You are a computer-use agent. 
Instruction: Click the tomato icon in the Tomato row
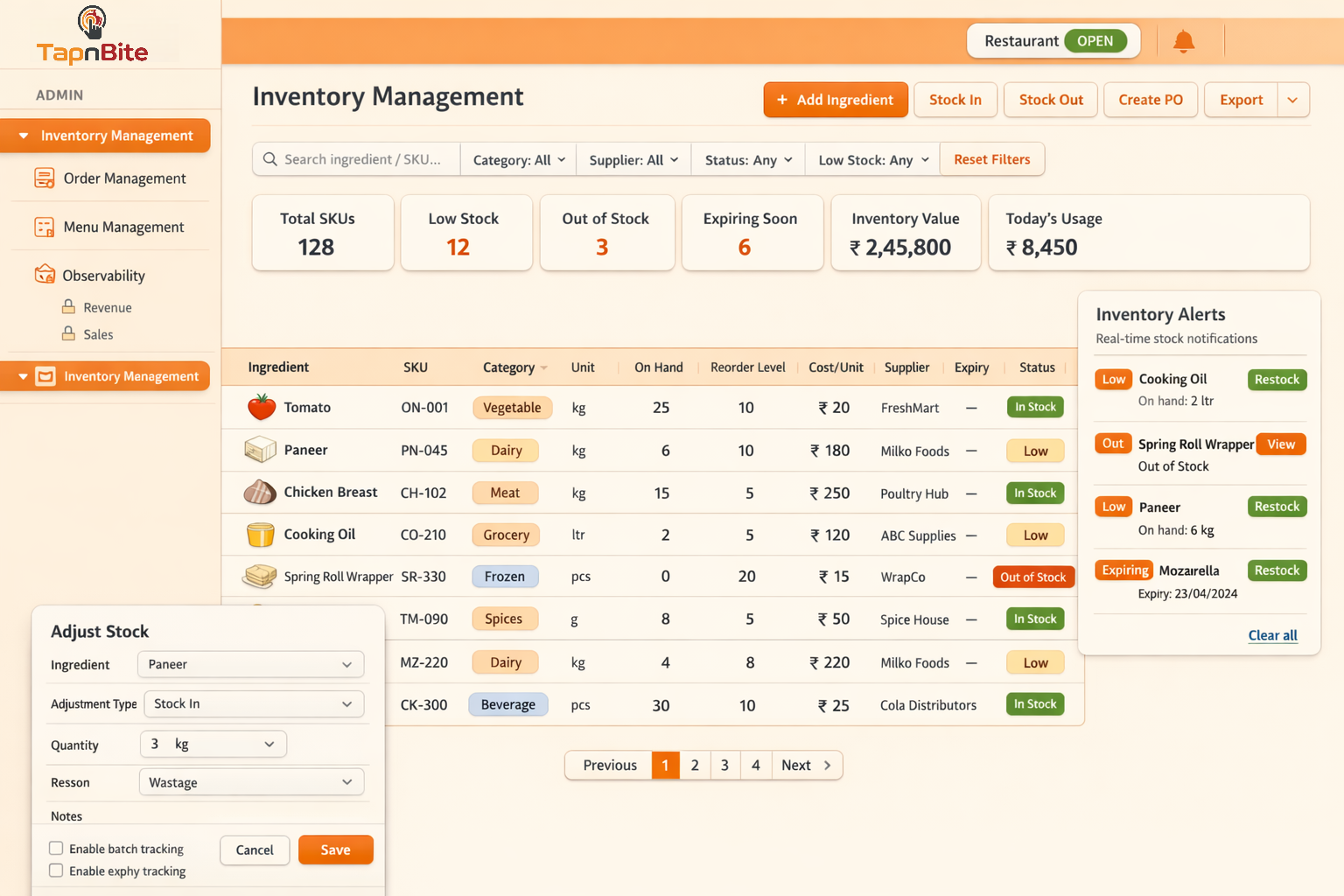(x=260, y=407)
